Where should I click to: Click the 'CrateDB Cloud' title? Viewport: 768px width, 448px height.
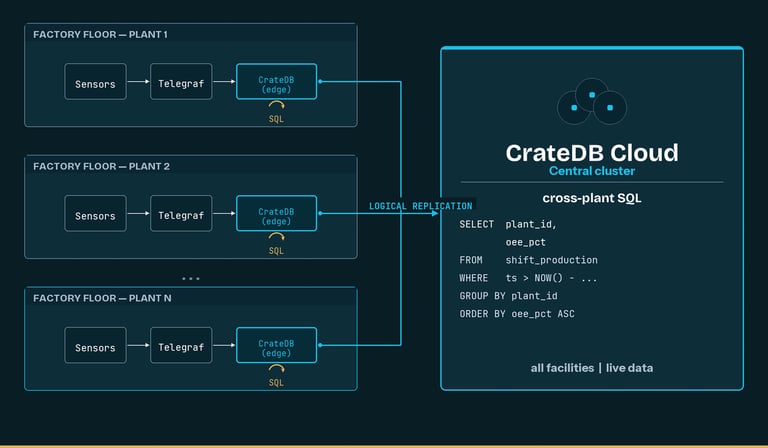pyautogui.click(x=592, y=153)
